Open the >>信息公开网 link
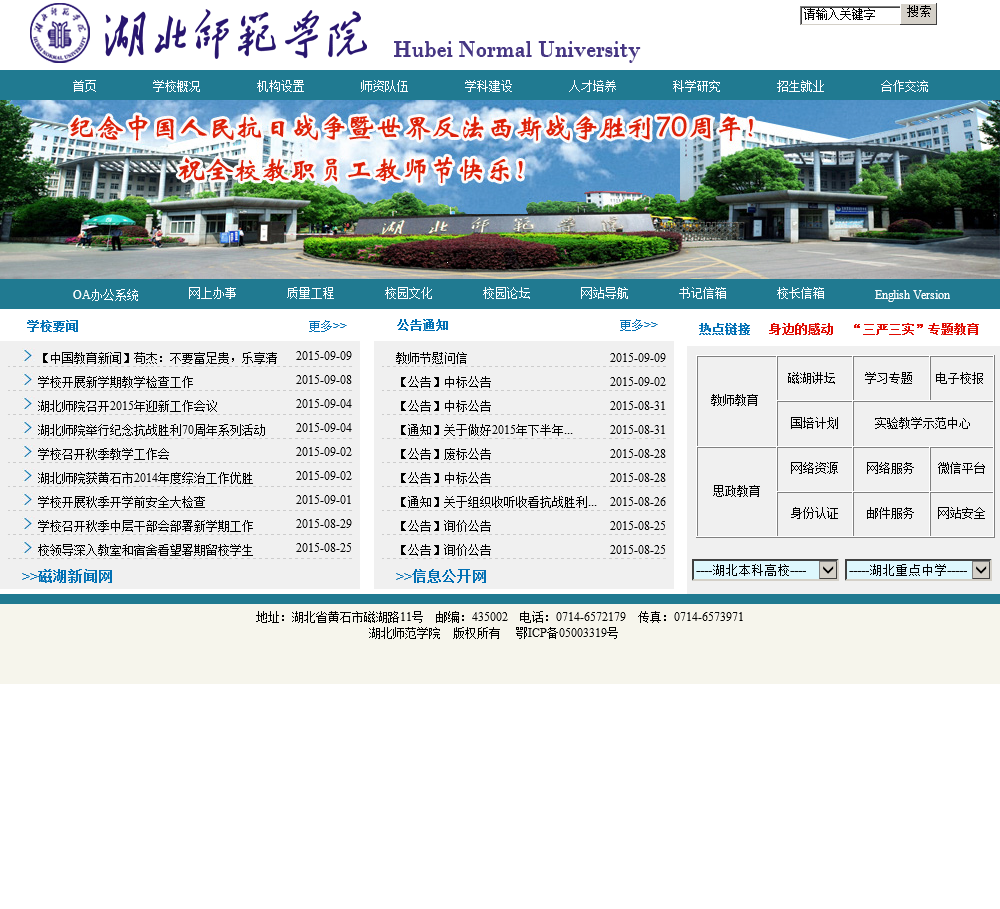Viewport: 1000px width, 909px height. pos(441,577)
